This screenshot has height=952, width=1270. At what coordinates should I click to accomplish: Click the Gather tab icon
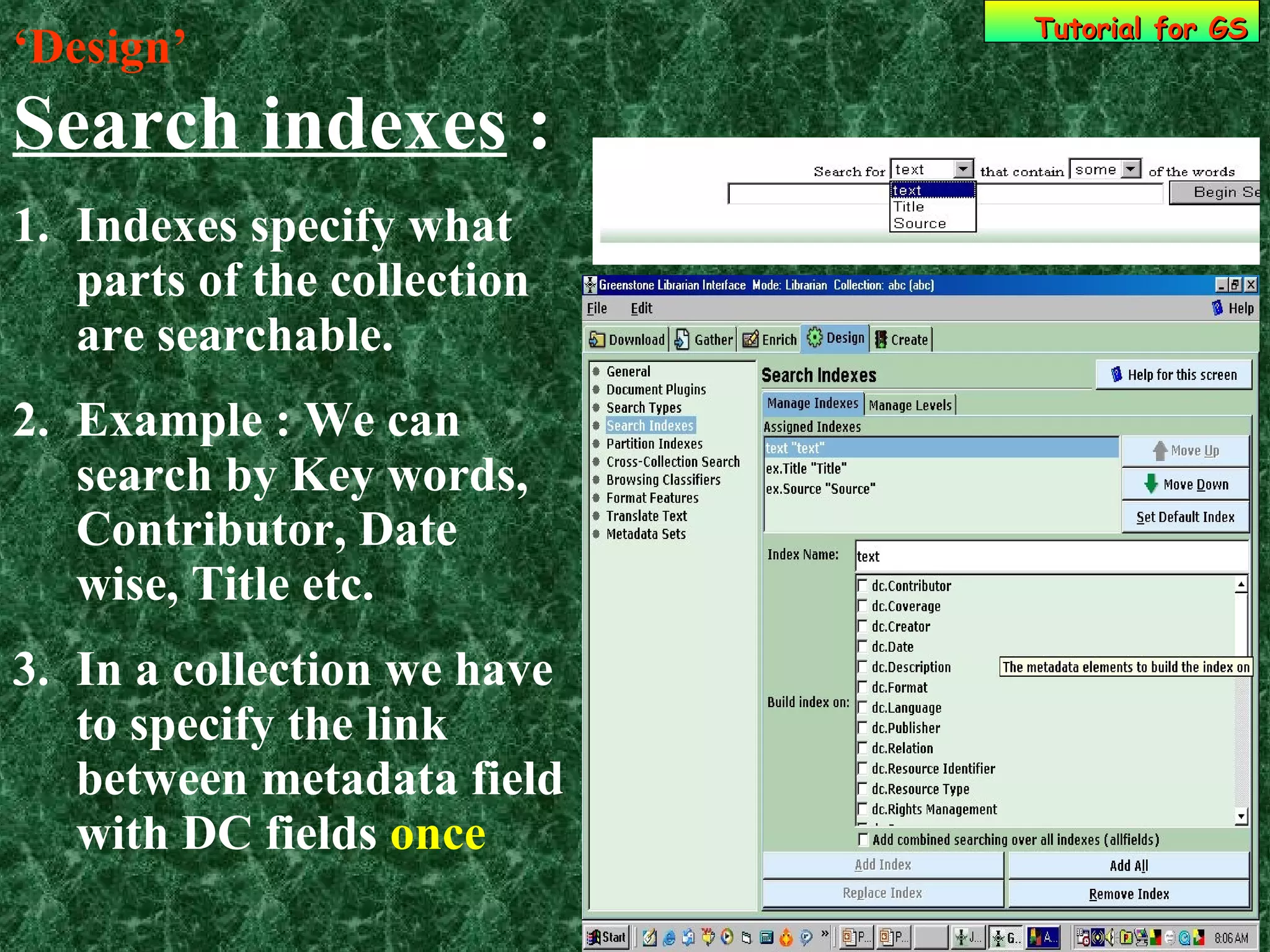(682, 340)
